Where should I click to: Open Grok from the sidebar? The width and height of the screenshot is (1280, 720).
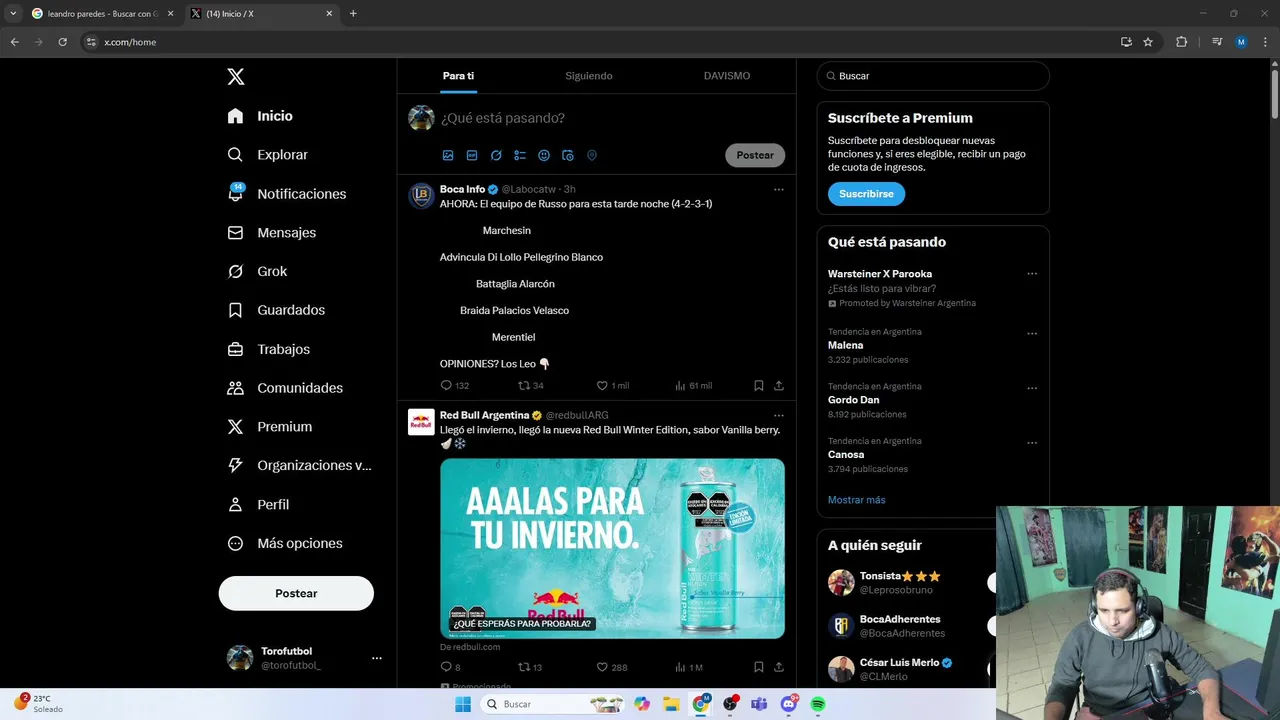tap(257, 271)
